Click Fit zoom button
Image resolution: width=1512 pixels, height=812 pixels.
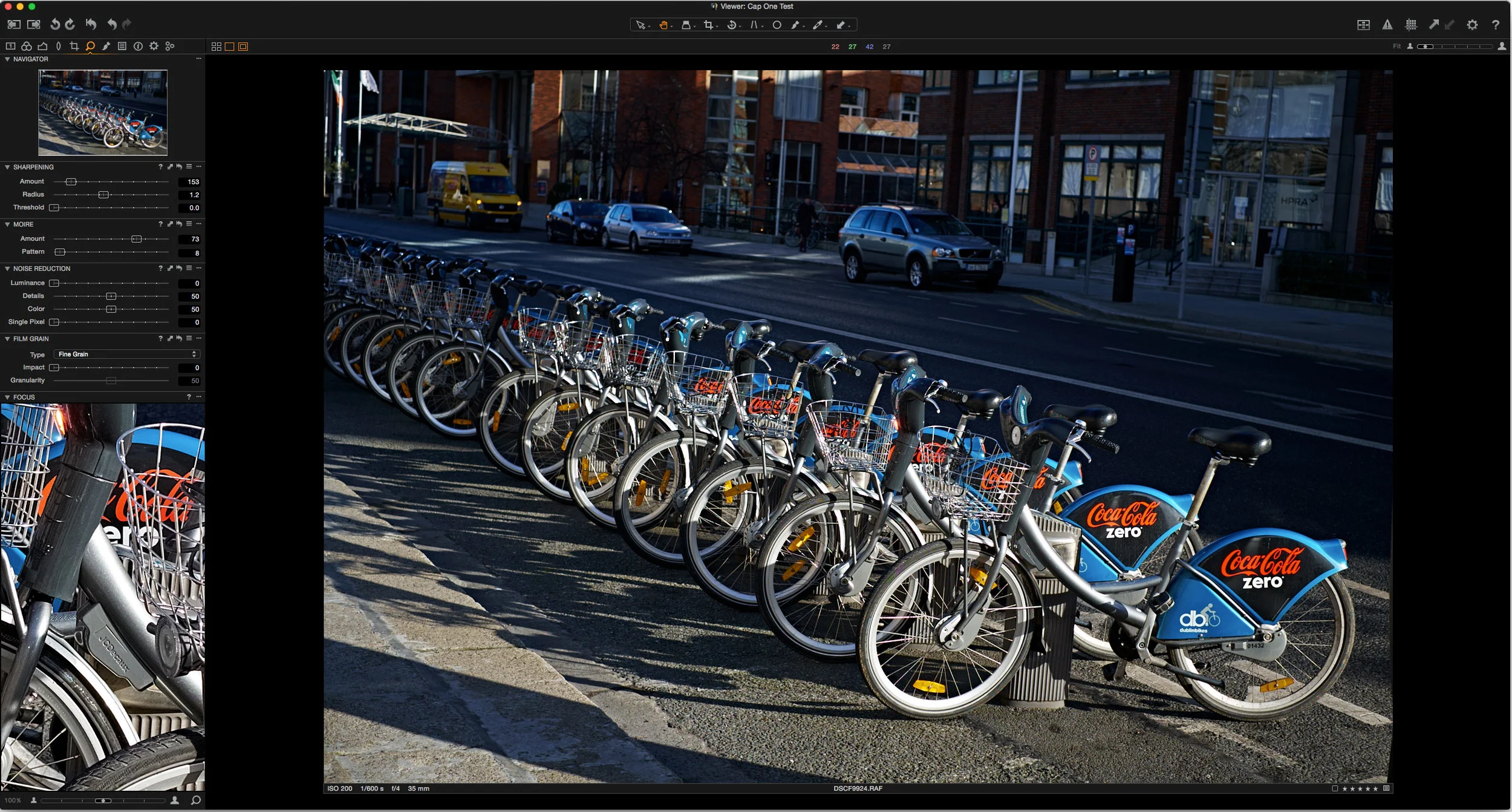click(x=1396, y=47)
